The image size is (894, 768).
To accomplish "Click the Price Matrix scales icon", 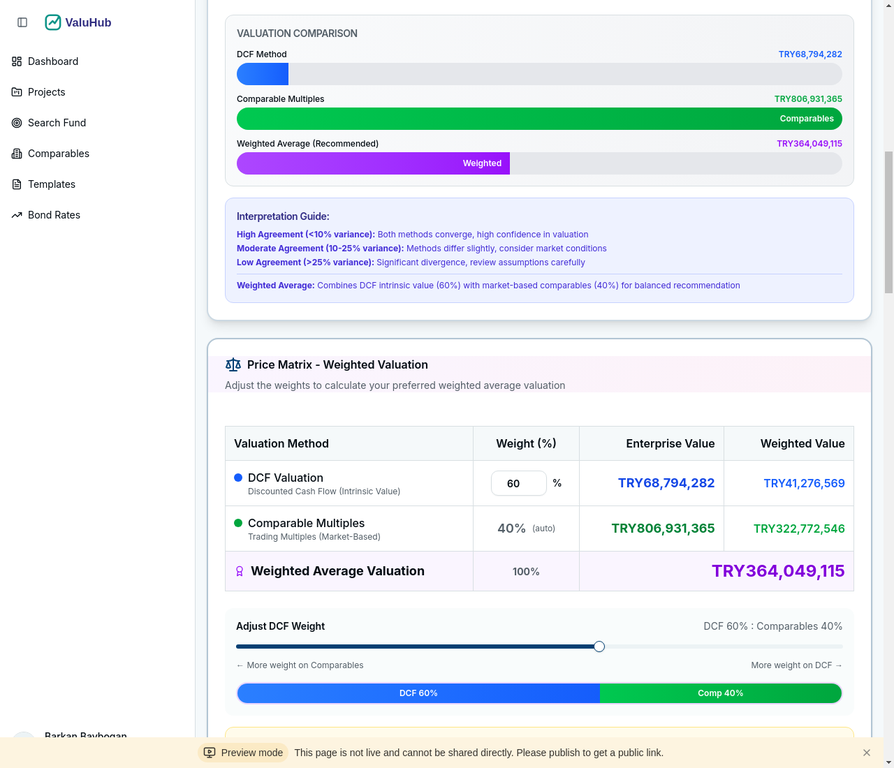I will (233, 365).
